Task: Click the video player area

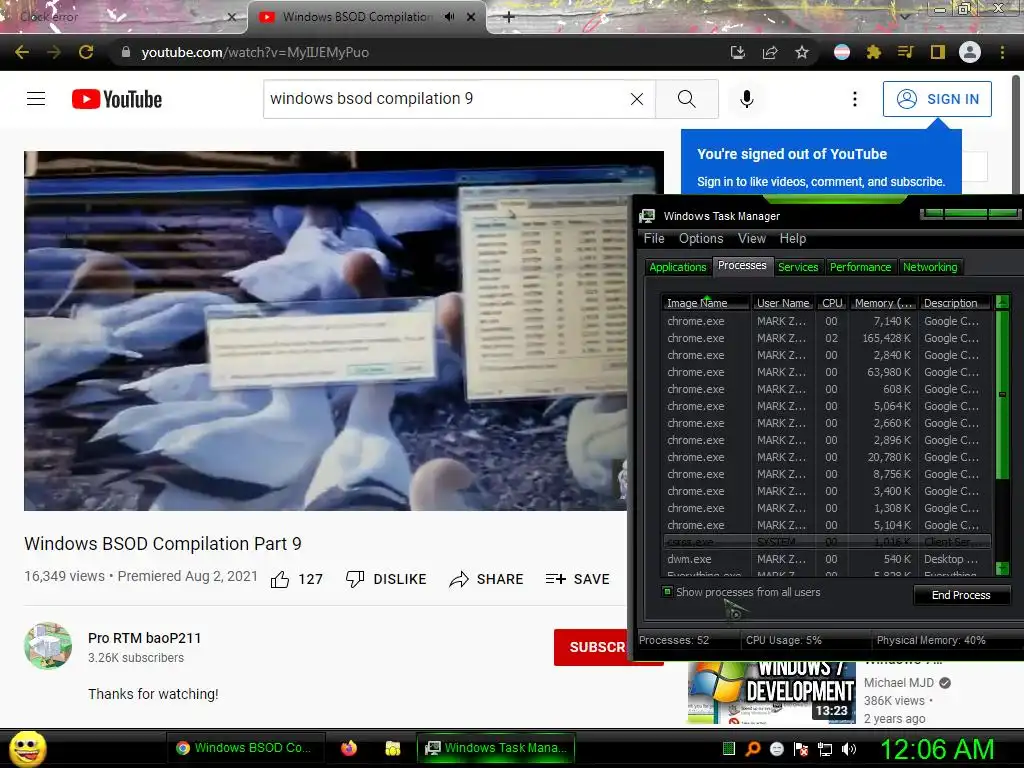Action: point(327,331)
